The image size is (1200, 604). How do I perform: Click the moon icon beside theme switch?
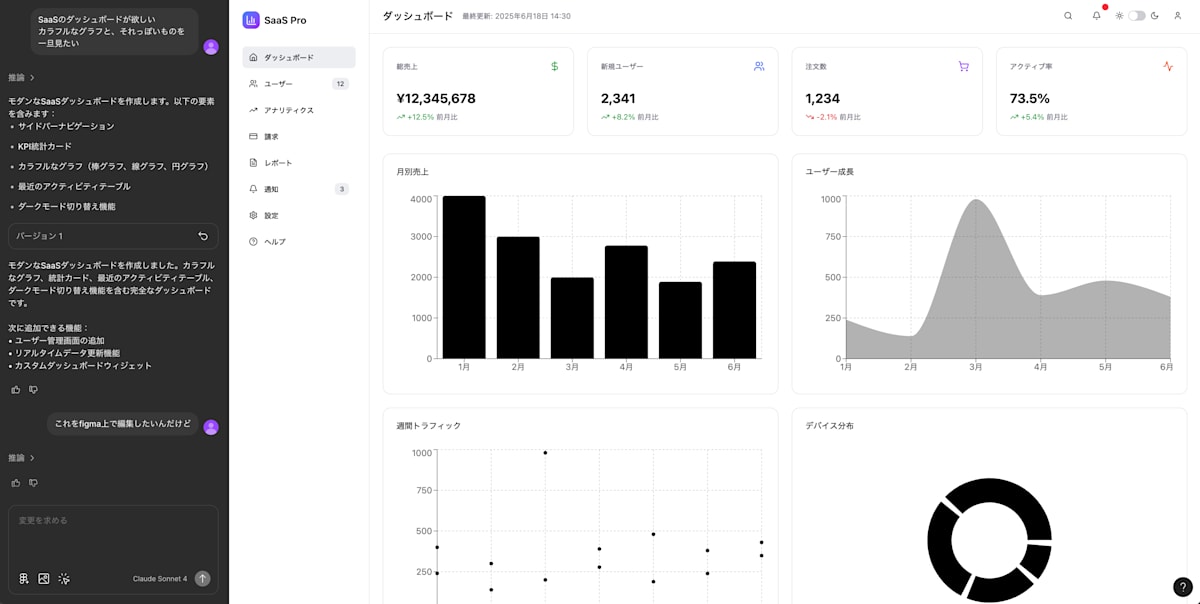pos(1155,16)
